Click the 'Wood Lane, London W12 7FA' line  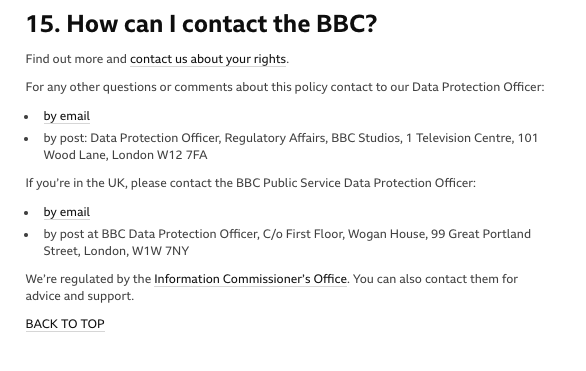(125, 155)
